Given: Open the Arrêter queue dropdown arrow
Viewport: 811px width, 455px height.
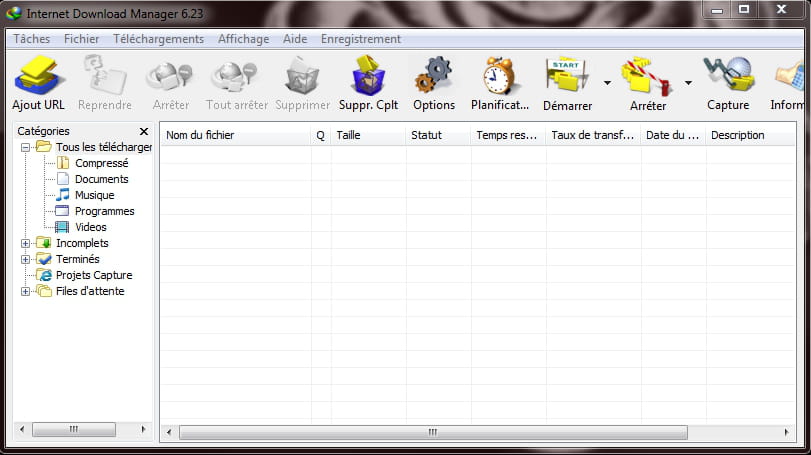Looking at the screenshot, I should pos(688,83).
